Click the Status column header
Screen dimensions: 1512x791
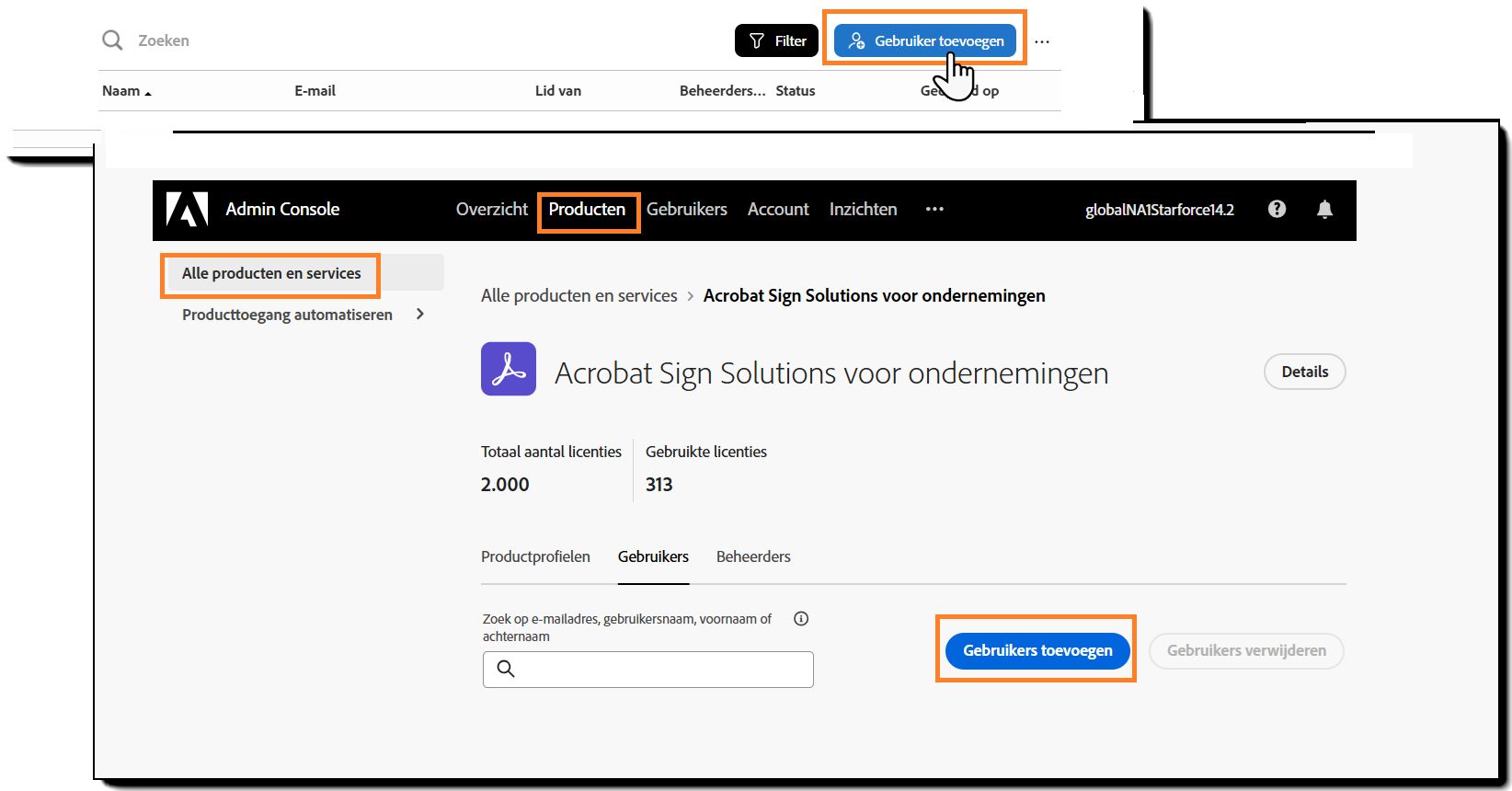pyautogui.click(x=796, y=90)
